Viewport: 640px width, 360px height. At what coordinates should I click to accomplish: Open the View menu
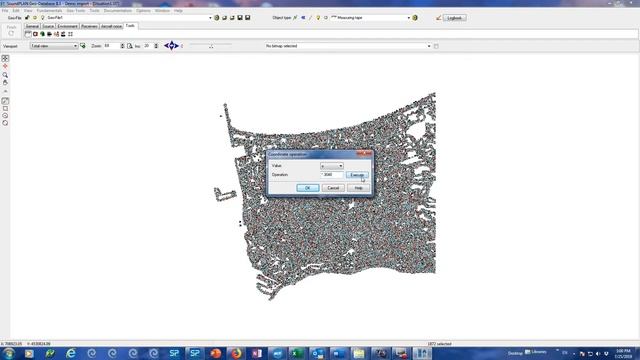[28, 11]
